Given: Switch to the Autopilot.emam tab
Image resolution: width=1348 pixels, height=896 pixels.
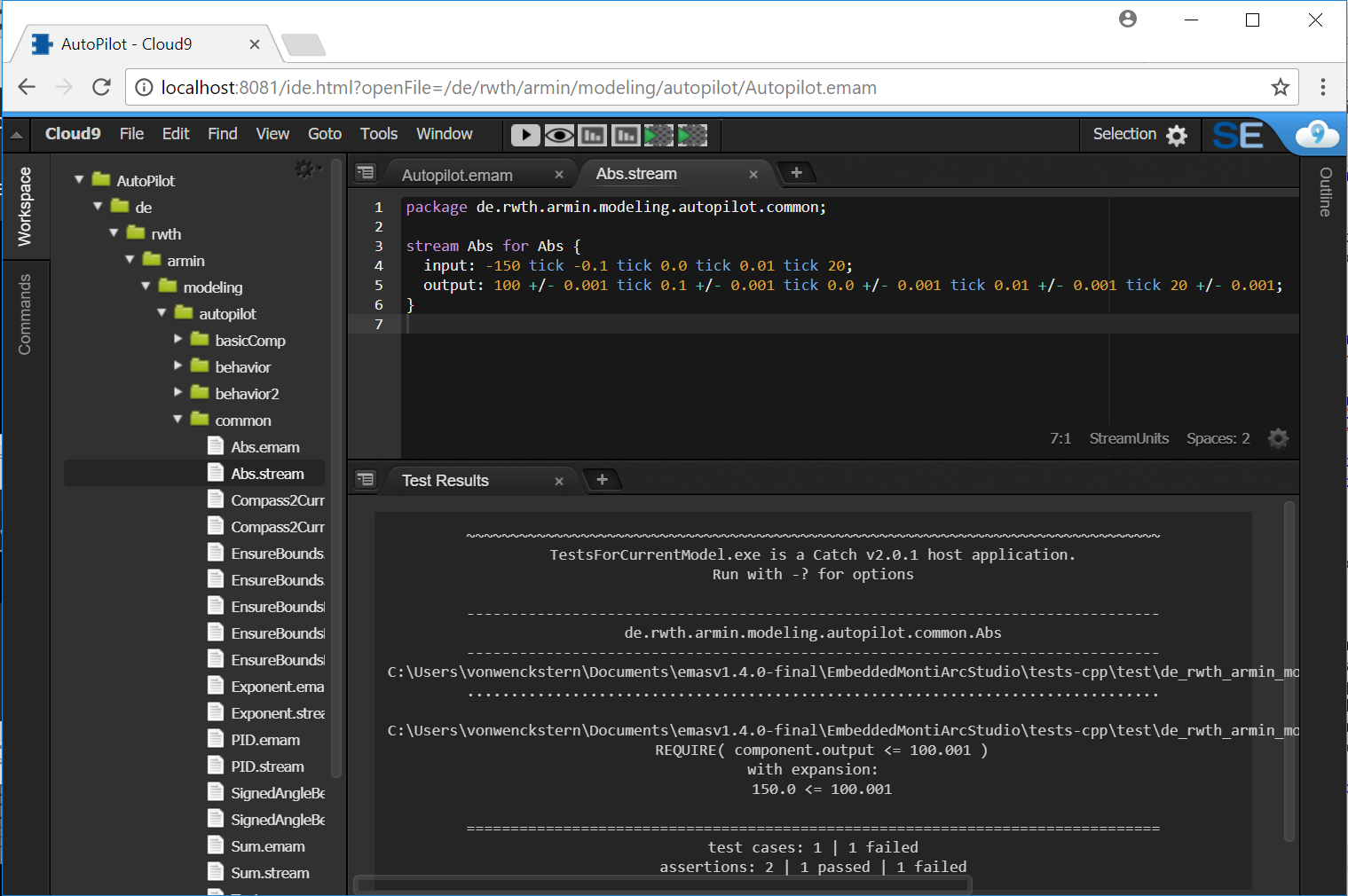Looking at the screenshot, I should [457, 175].
